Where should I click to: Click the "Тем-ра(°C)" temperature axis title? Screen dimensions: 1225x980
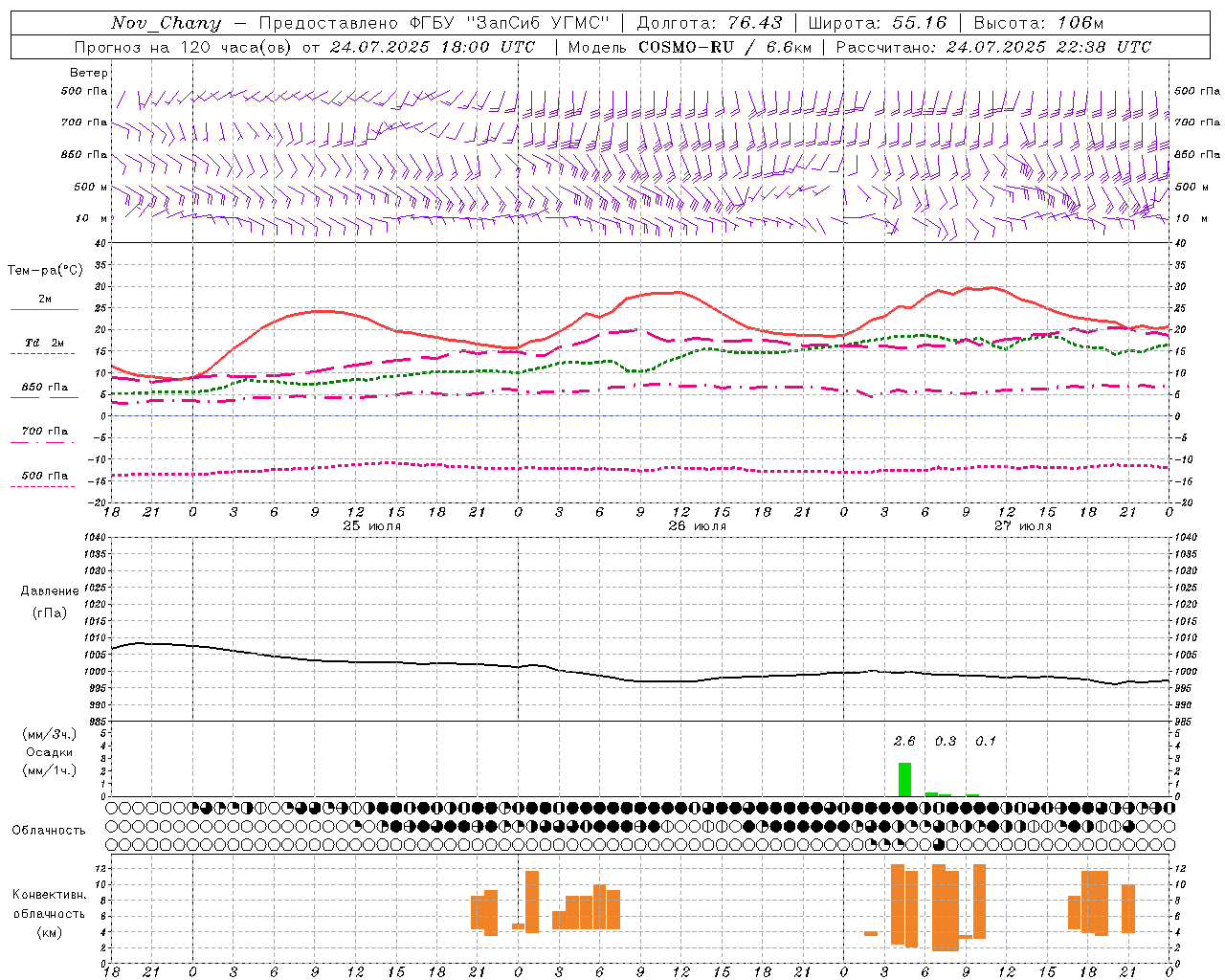pos(45,271)
